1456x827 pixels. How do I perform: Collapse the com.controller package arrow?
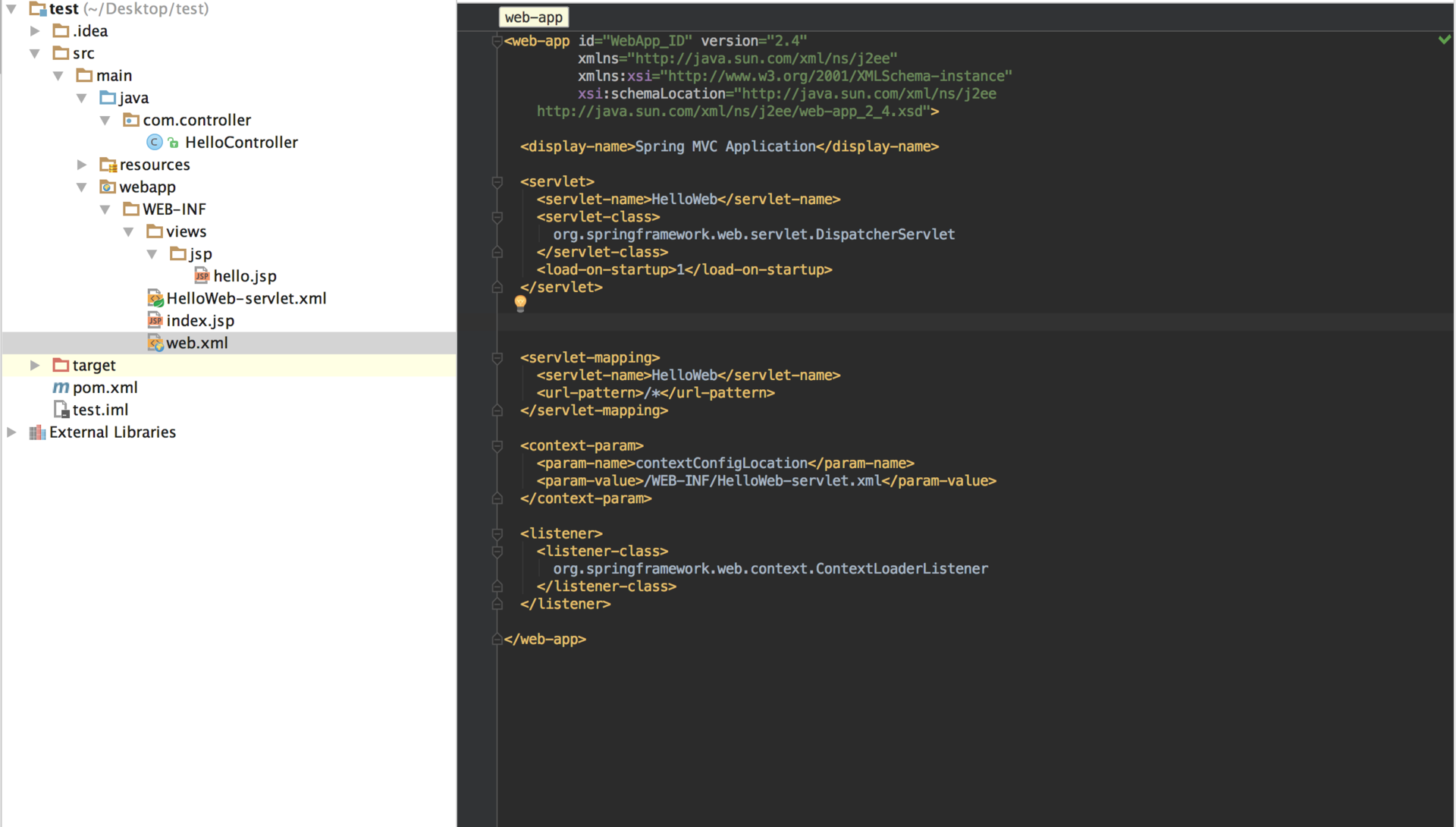point(105,120)
